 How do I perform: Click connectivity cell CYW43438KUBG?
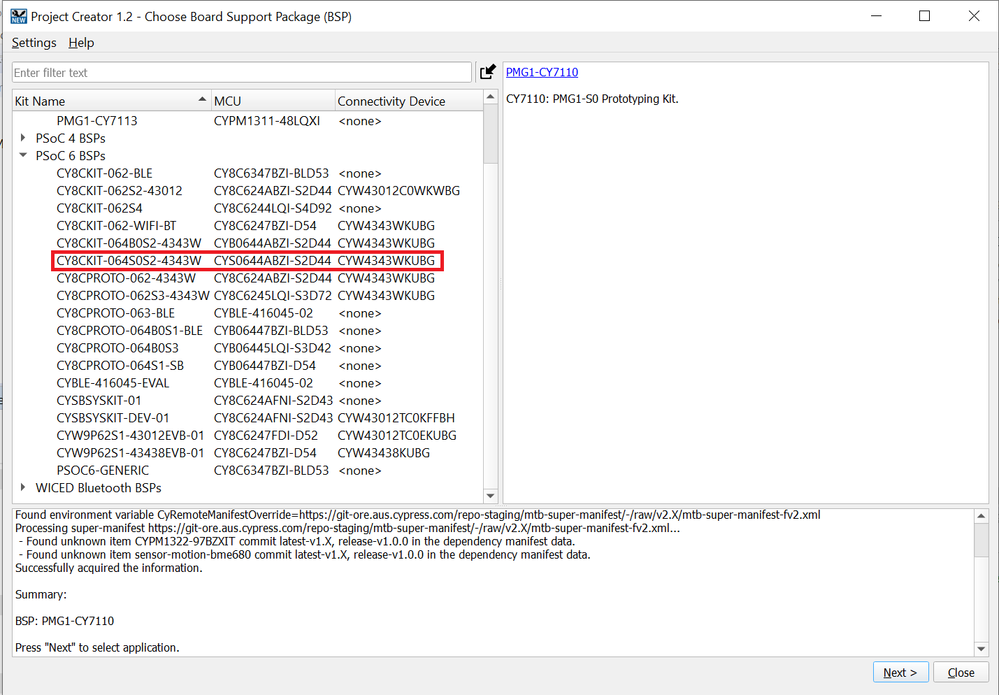[384, 453]
